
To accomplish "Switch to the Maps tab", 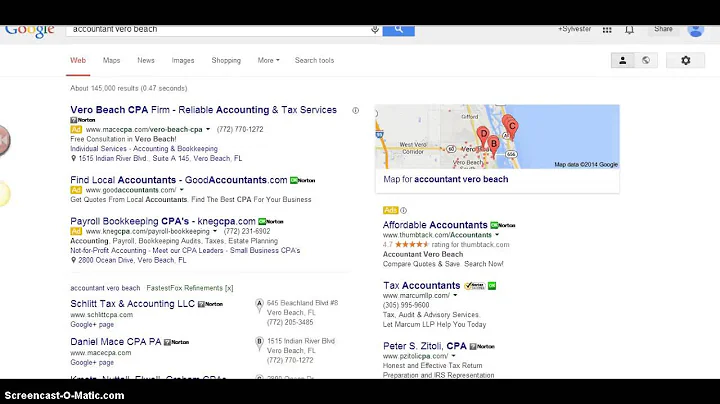I will pyautogui.click(x=111, y=60).
